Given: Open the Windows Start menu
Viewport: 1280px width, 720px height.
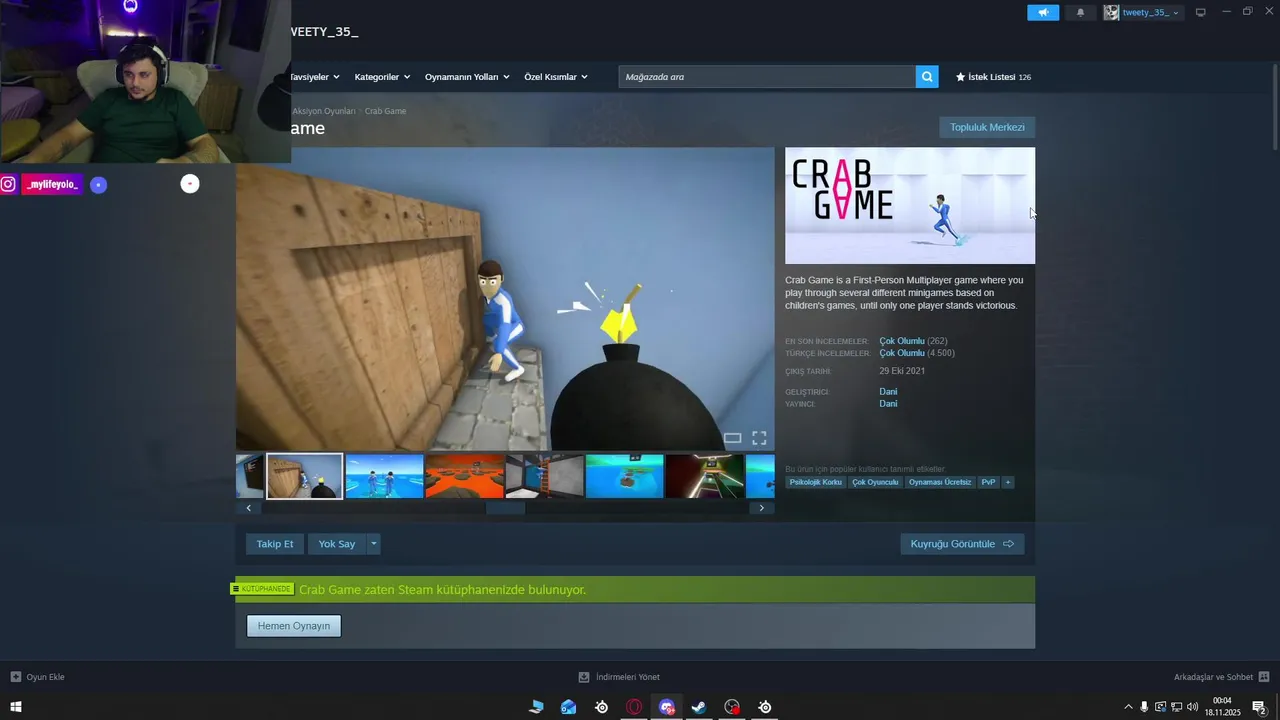Looking at the screenshot, I should pos(16,707).
